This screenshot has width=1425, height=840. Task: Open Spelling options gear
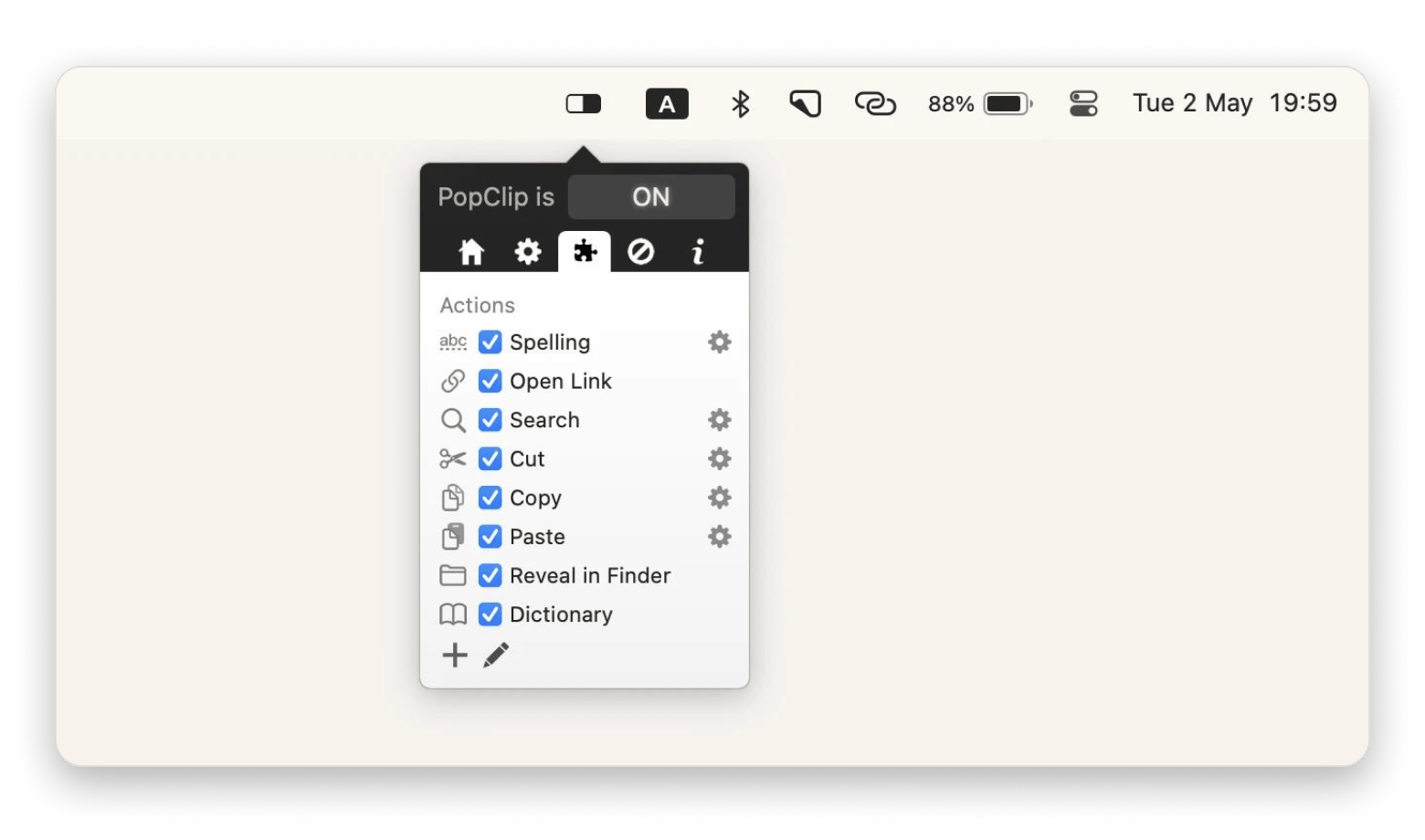click(x=720, y=342)
